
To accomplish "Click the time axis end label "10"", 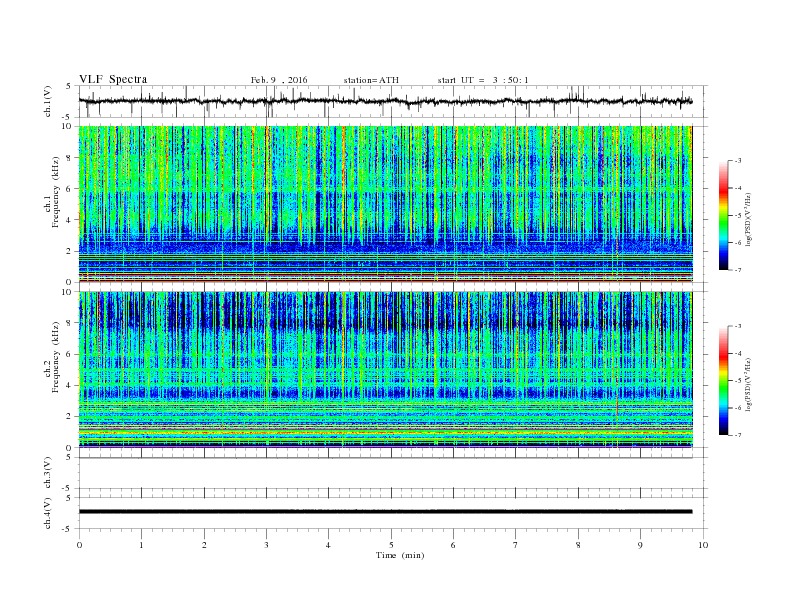I will [x=703, y=545].
